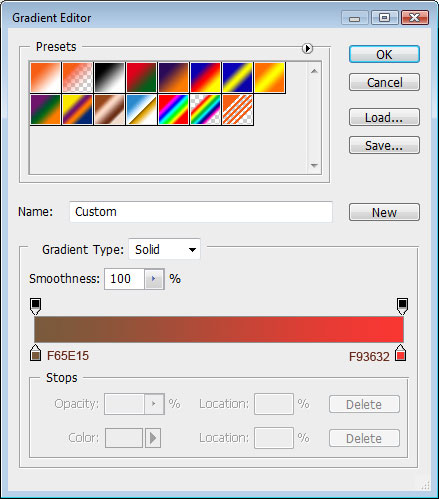Pick the foreground to transparent preset

click(77, 77)
